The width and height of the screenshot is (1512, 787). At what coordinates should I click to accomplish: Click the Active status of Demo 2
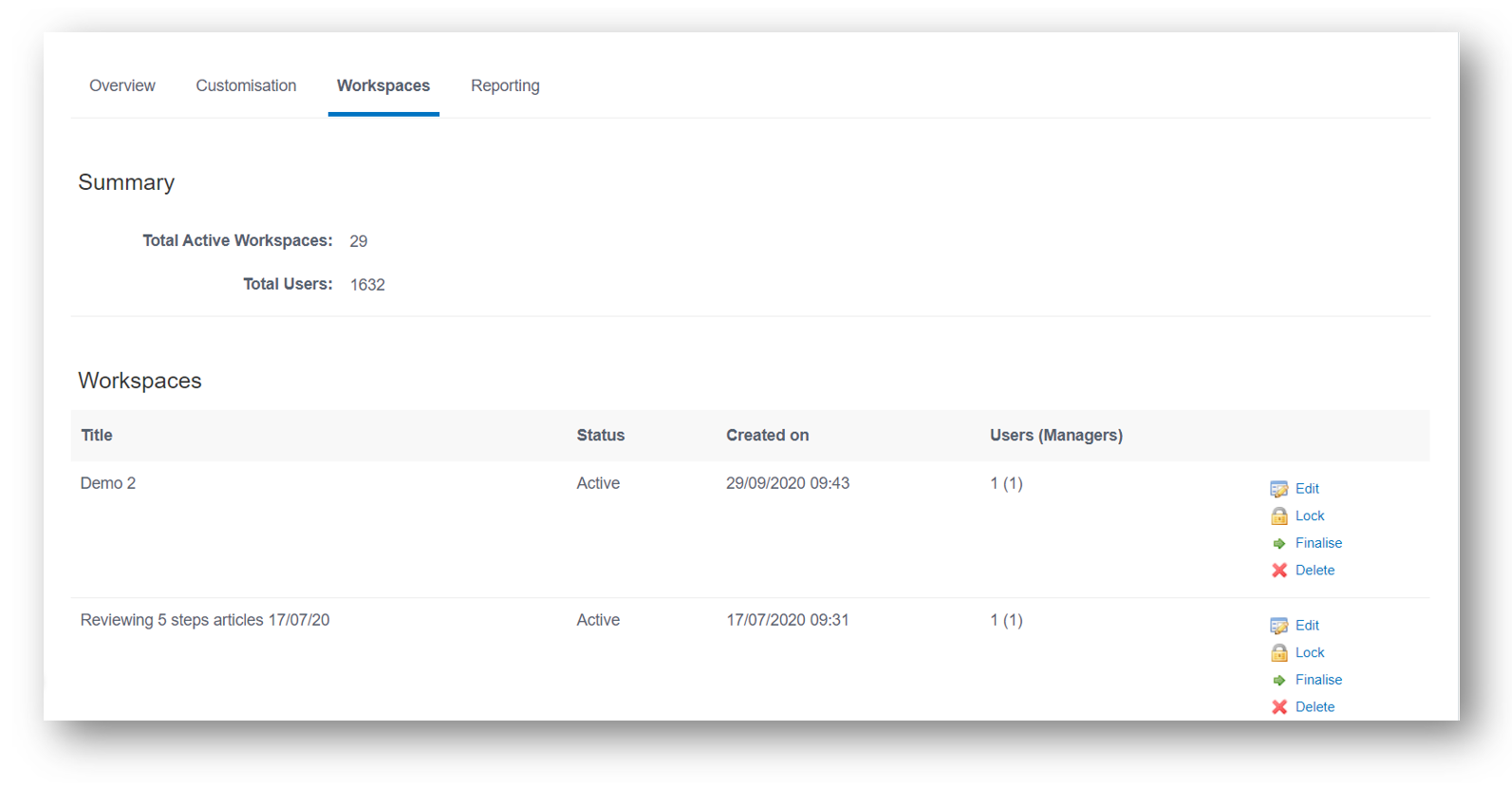(598, 483)
